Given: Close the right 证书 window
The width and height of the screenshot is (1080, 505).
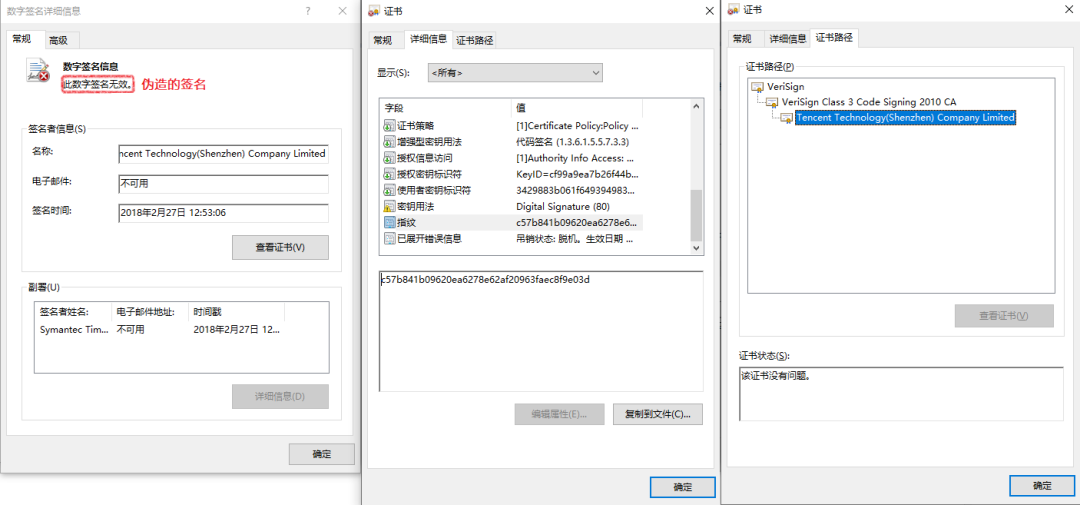Looking at the screenshot, I should (x=1068, y=10).
